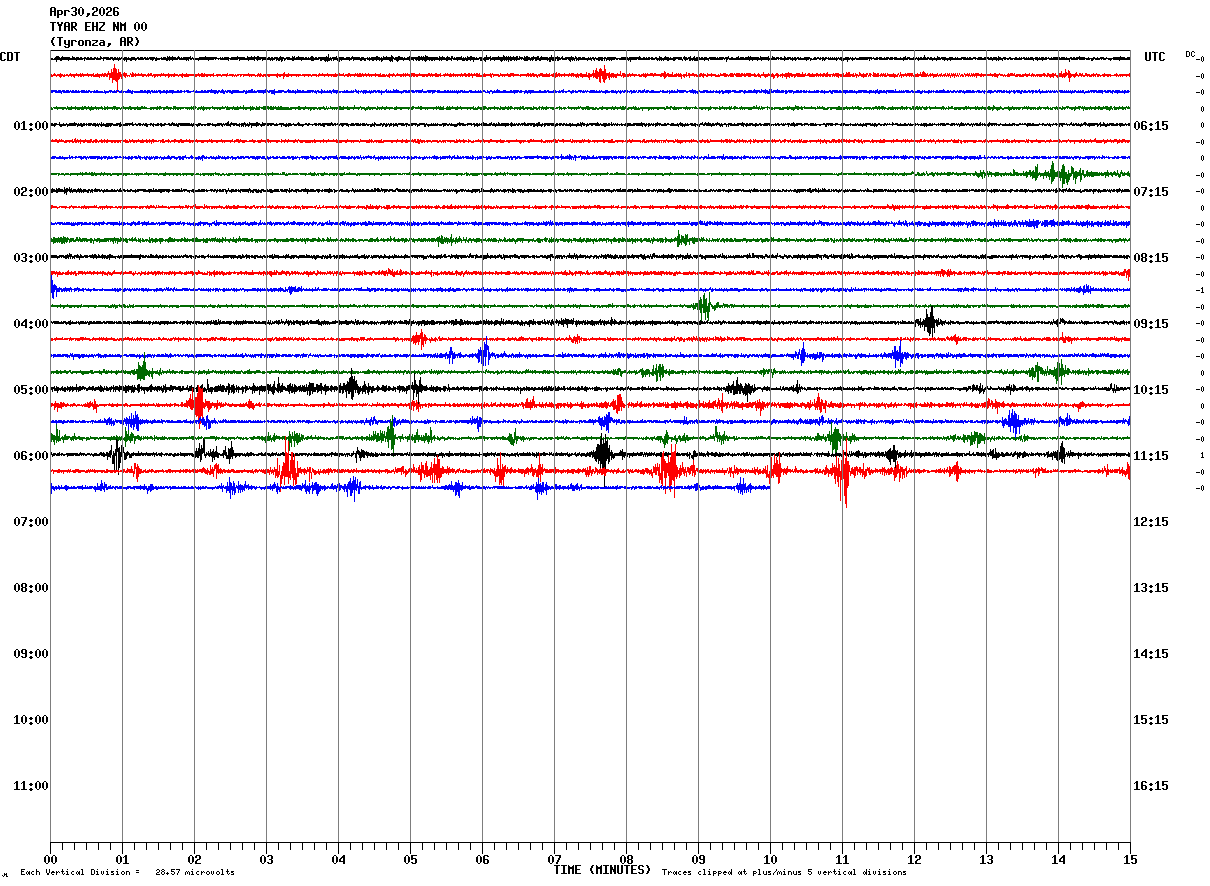The image size is (1210, 886).
Task: Click the UTC timezone label
Action: click(x=1155, y=57)
